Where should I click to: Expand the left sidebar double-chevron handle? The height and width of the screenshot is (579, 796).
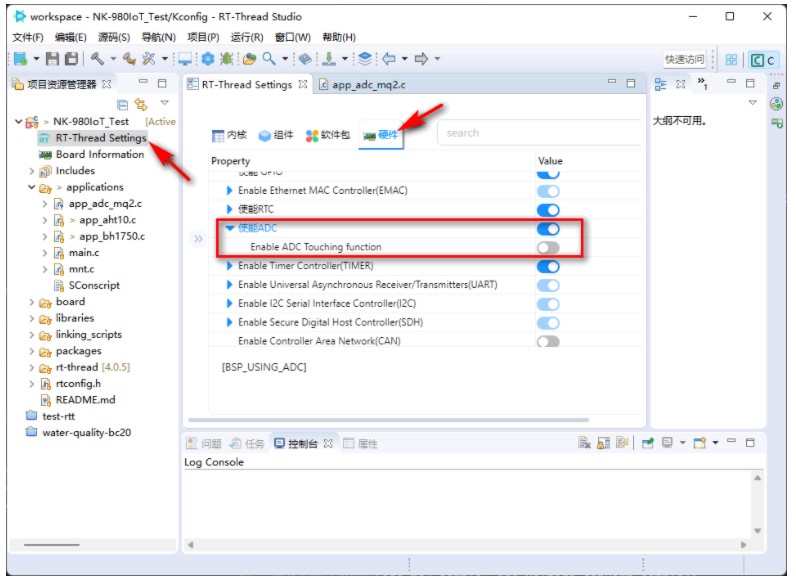click(198, 238)
